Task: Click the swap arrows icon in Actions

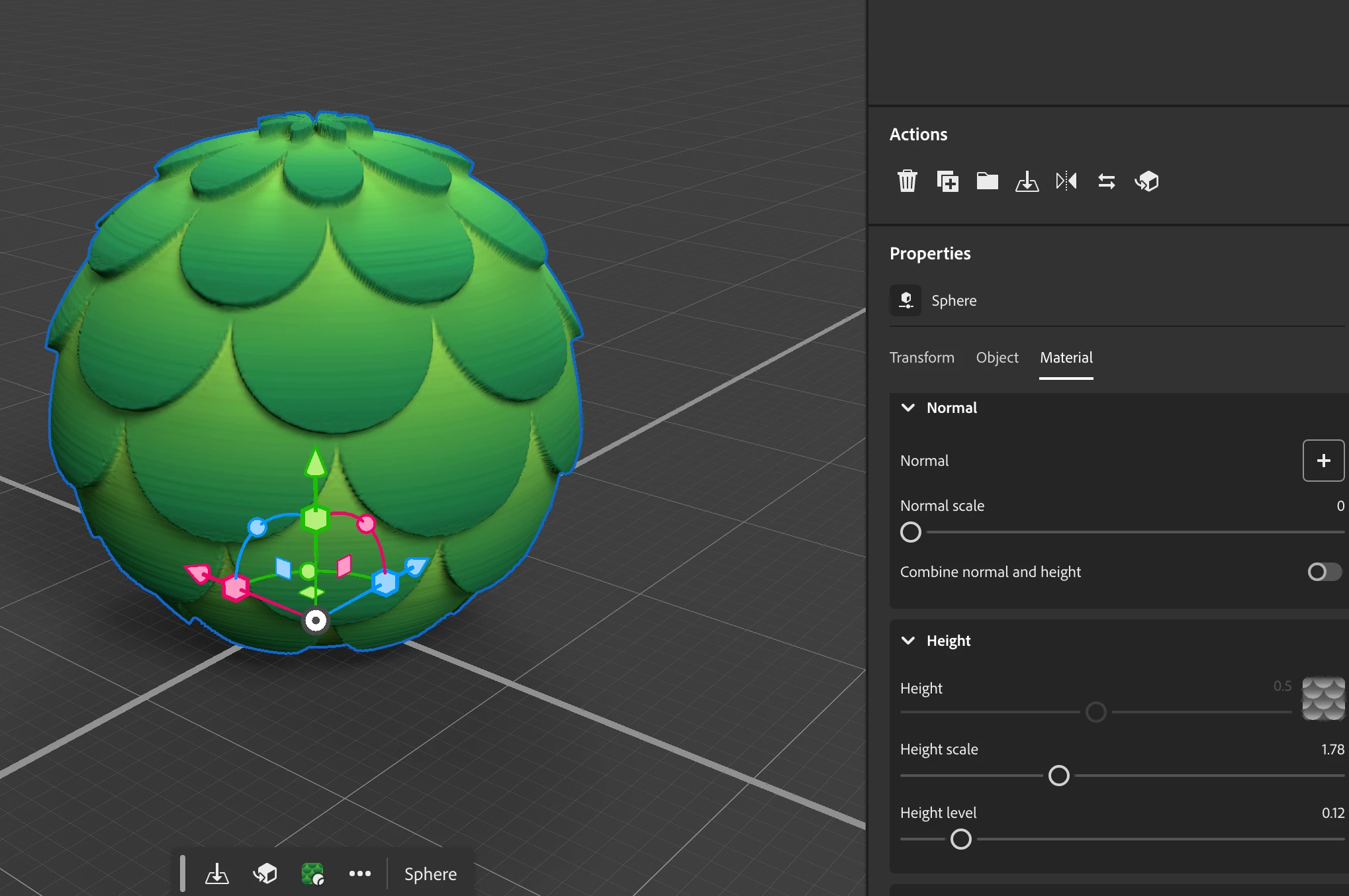Action: coord(1106,181)
